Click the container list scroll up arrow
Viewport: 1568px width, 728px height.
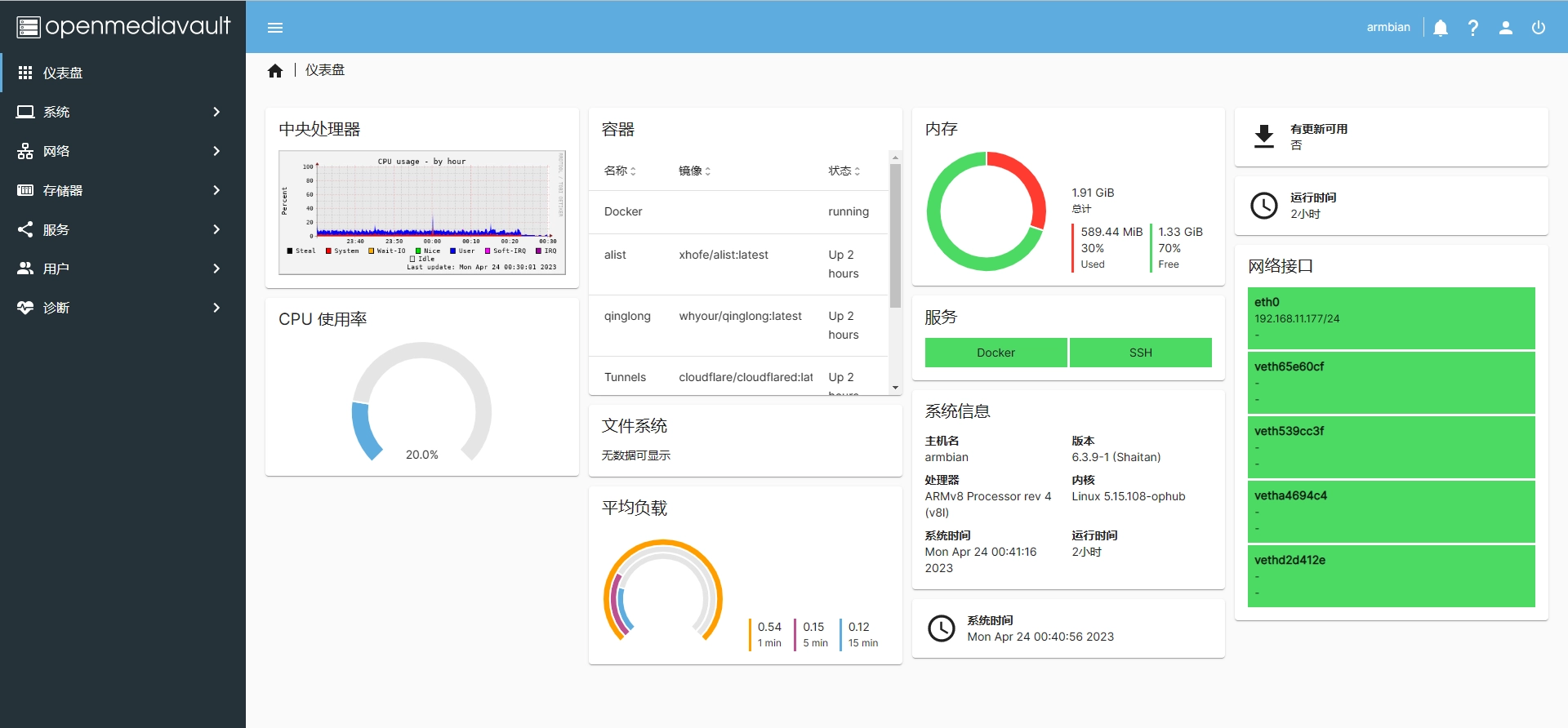(895, 157)
